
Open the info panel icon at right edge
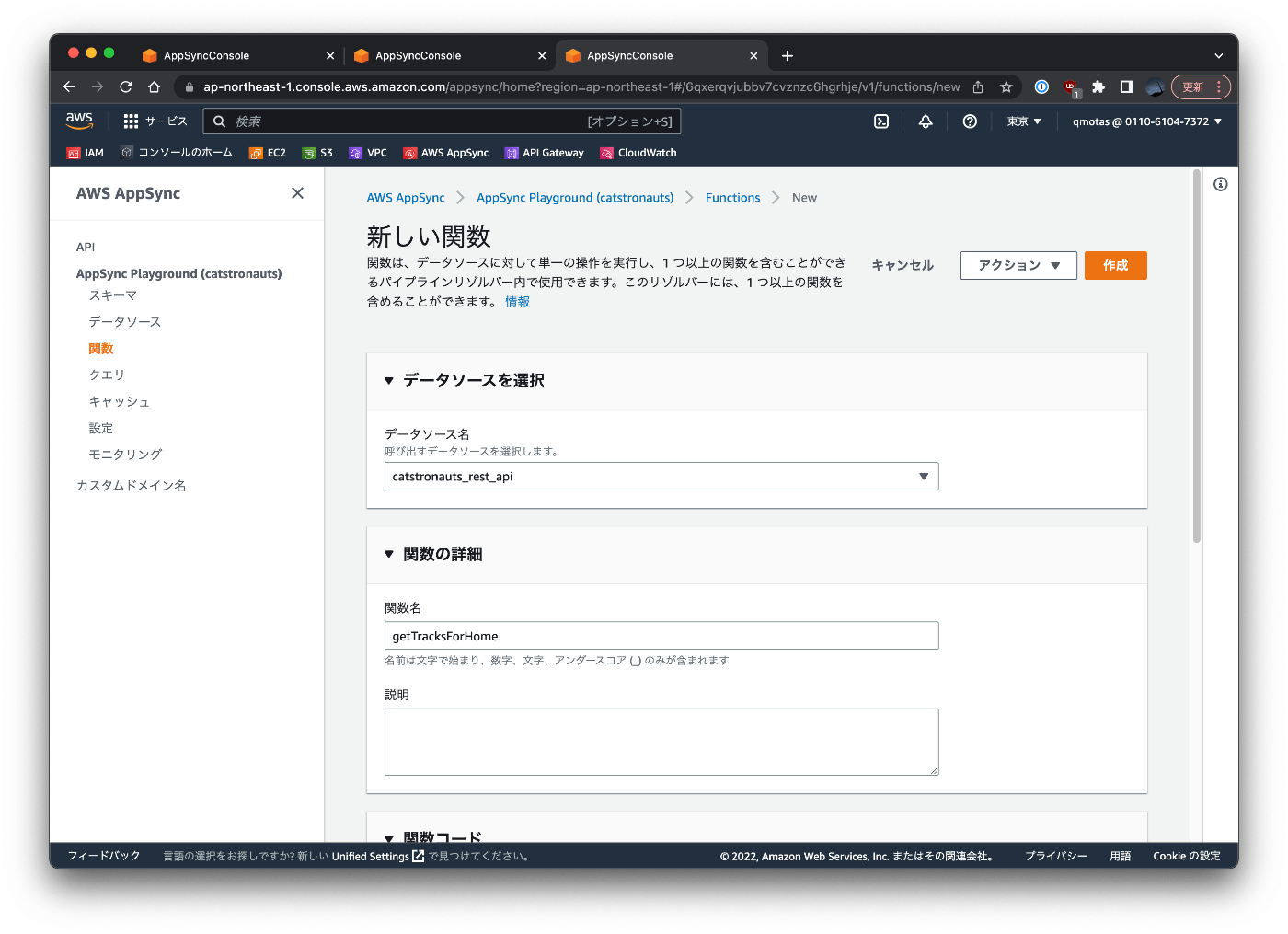[1221, 184]
